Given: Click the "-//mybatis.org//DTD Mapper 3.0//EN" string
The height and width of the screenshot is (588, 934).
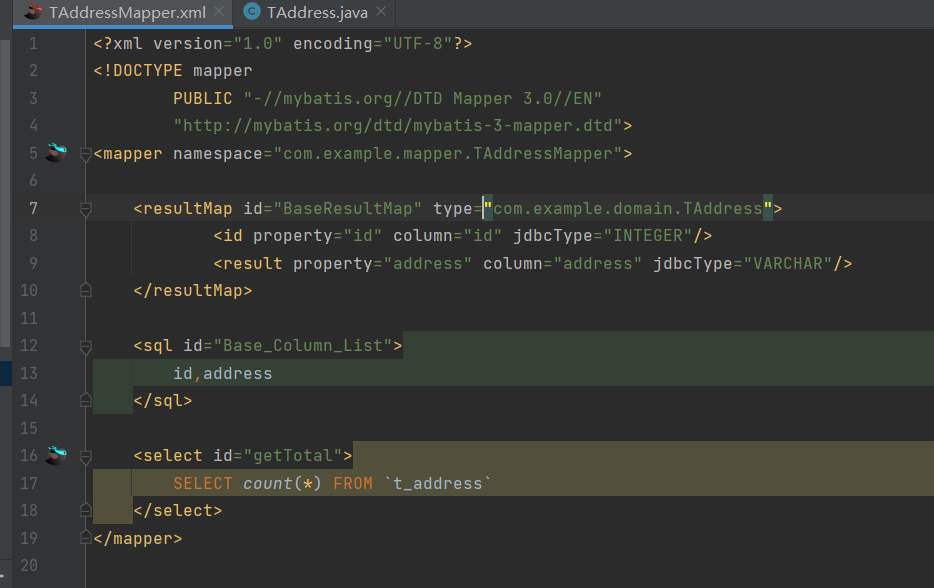Looking at the screenshot, I should [x=423, y=98].
